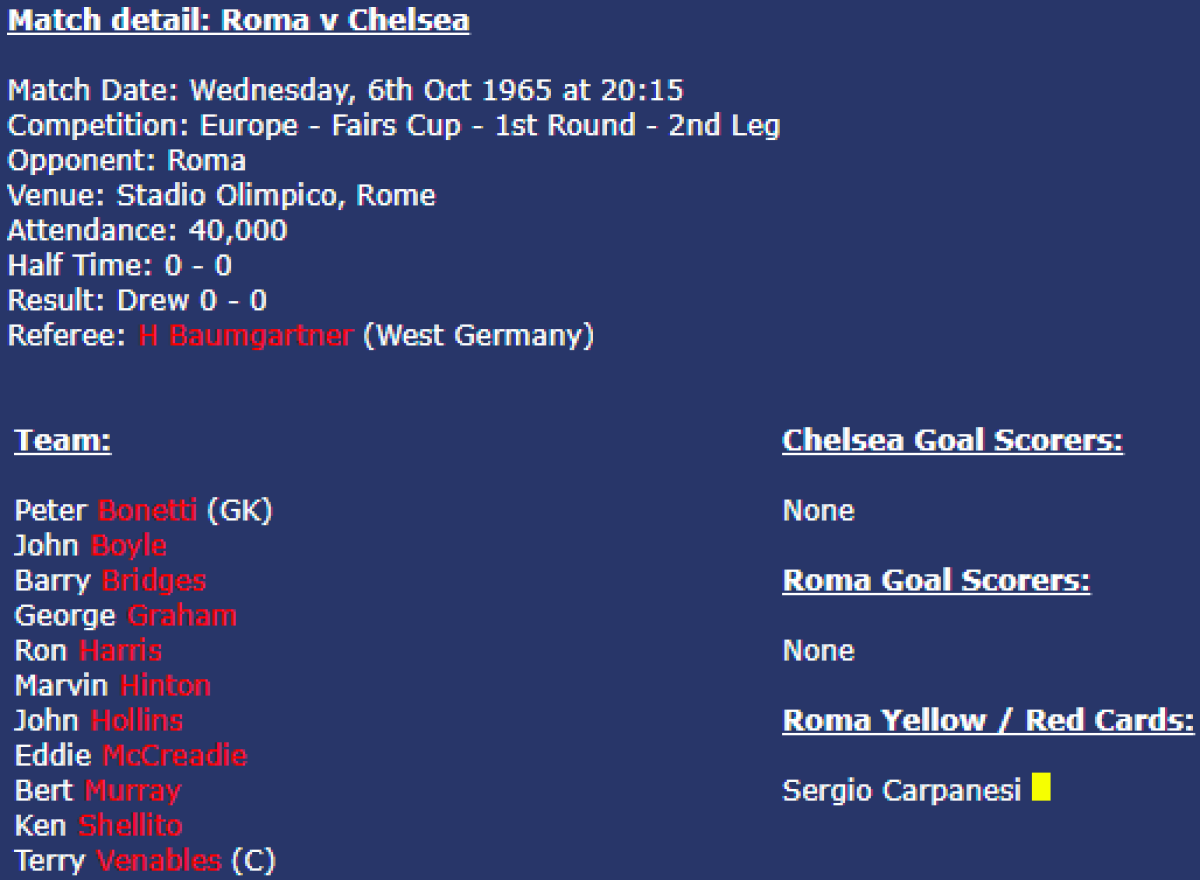Click the Hollins player link
This screenshot has height=880, width=1200.
coord(137,721)
